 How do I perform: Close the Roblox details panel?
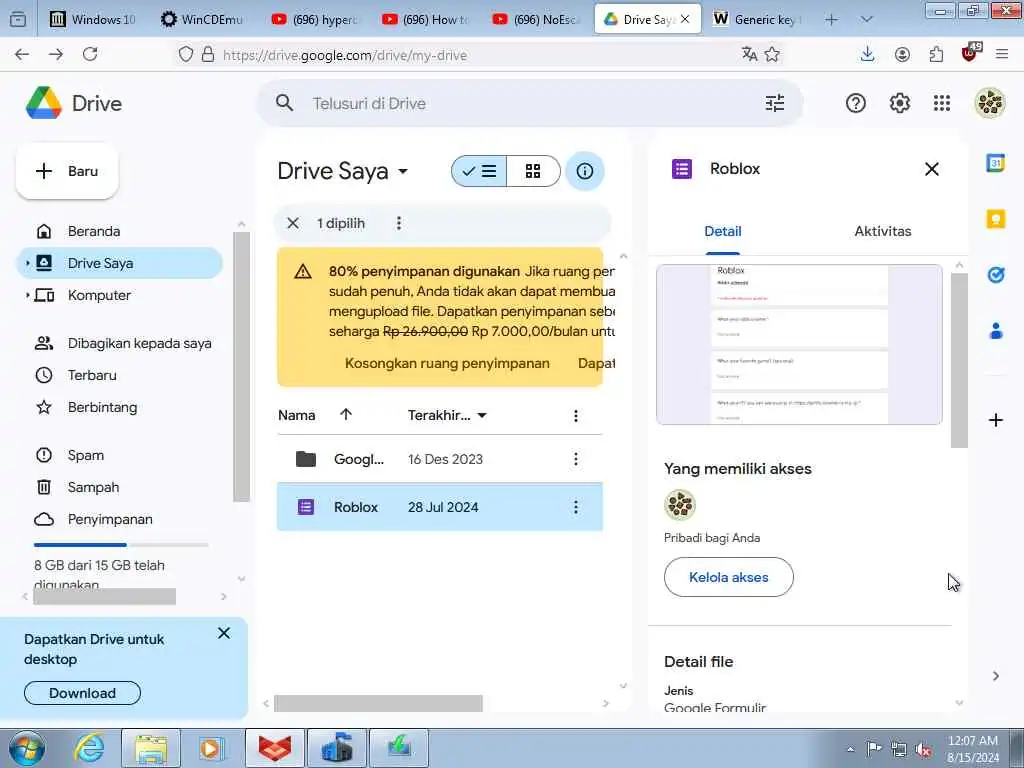(931, 169)
